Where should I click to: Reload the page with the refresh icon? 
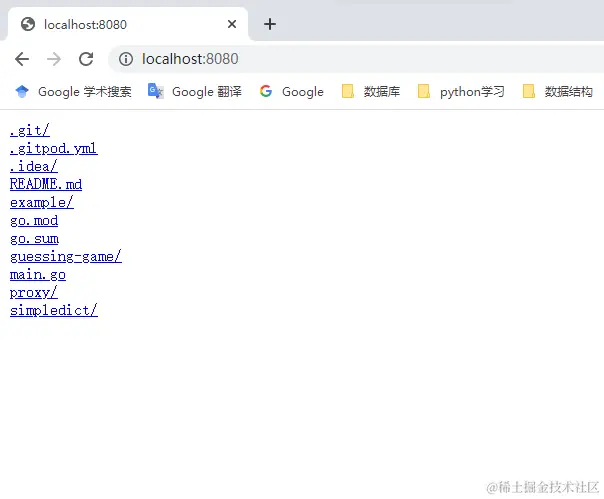(x=86, y=59)
